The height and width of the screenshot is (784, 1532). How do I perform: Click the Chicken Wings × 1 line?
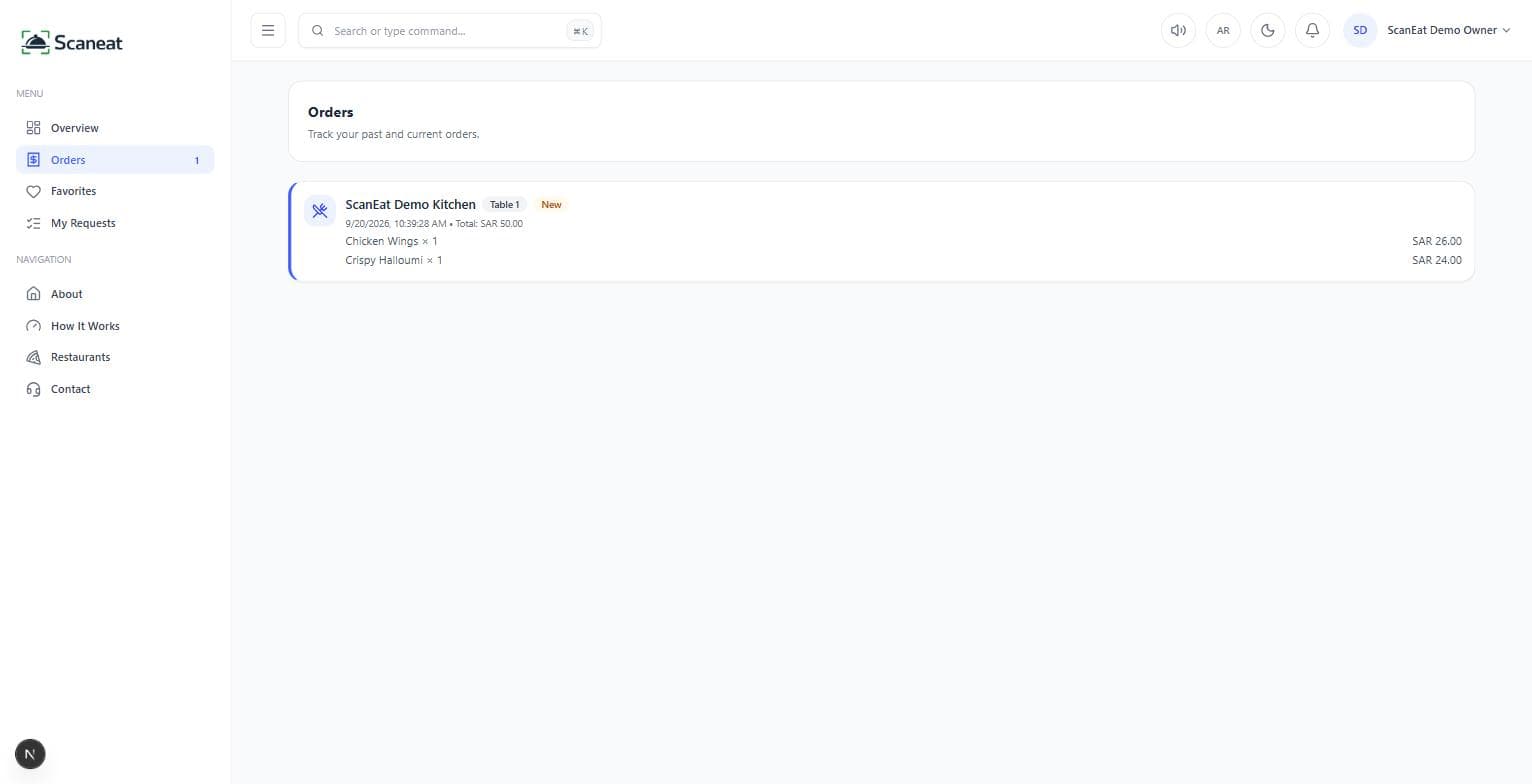pos(391,241)
